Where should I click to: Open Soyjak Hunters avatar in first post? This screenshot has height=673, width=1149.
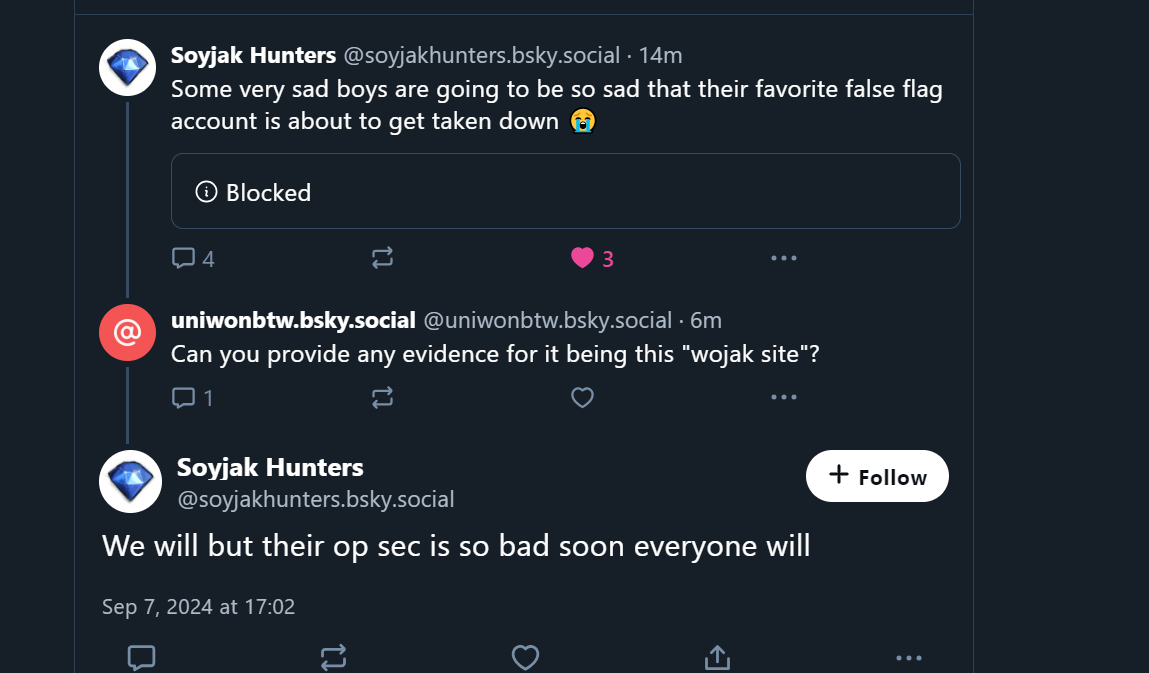(x=128, y=68)
